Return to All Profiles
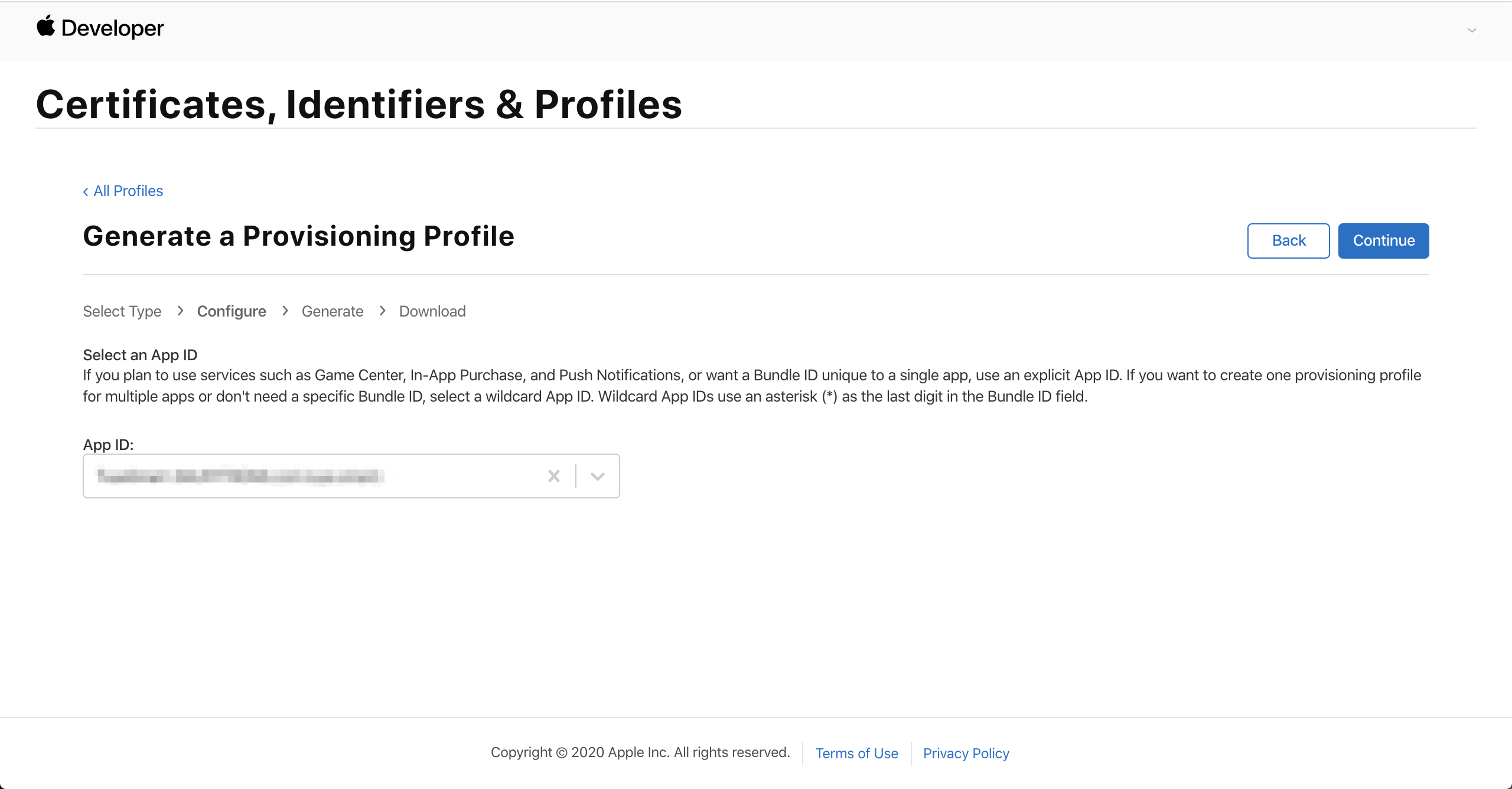This screenshot has height=789, width=1512. pyautogui.click(x=128, y=191)
